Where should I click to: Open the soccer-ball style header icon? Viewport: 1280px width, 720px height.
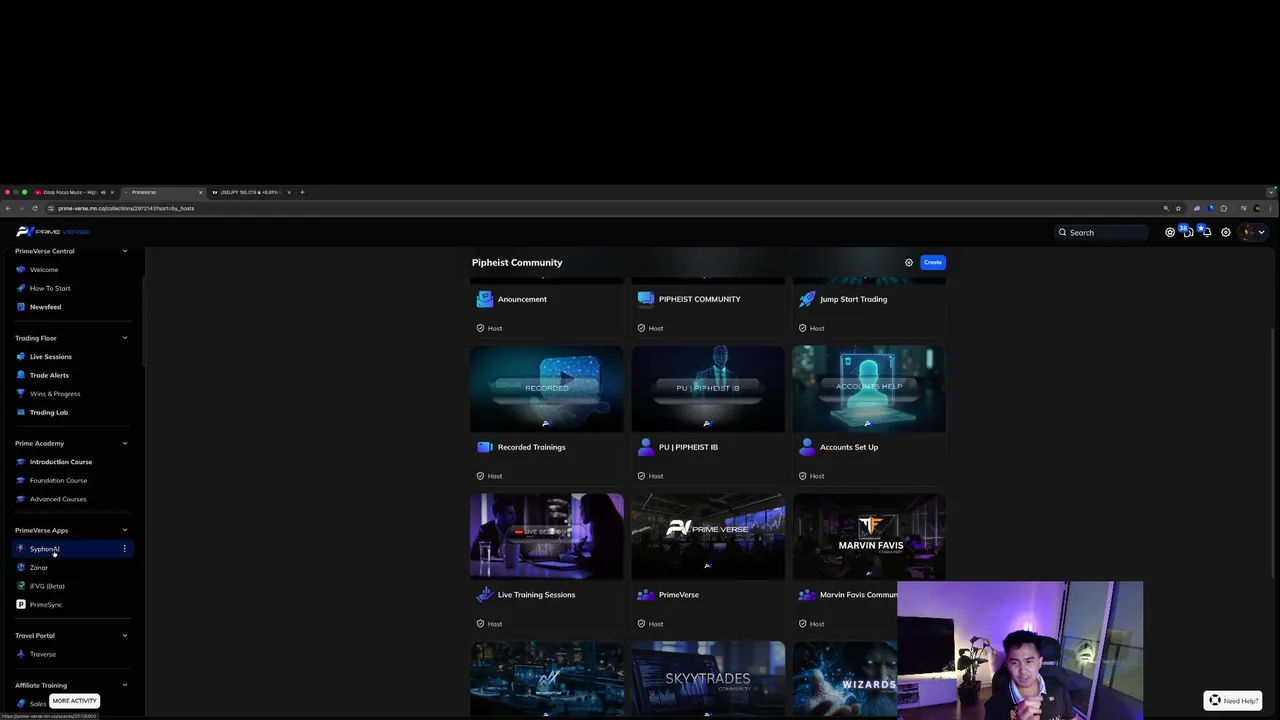pos(1169,232)
